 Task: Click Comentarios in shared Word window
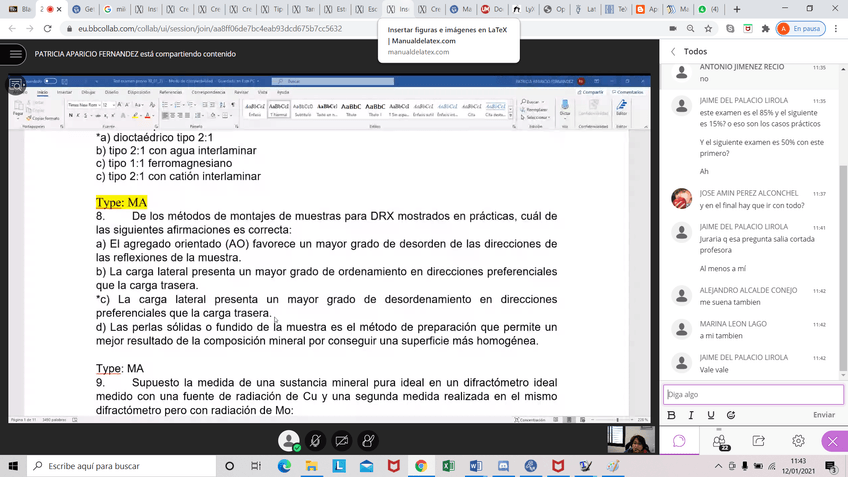(x=628, y=92)
